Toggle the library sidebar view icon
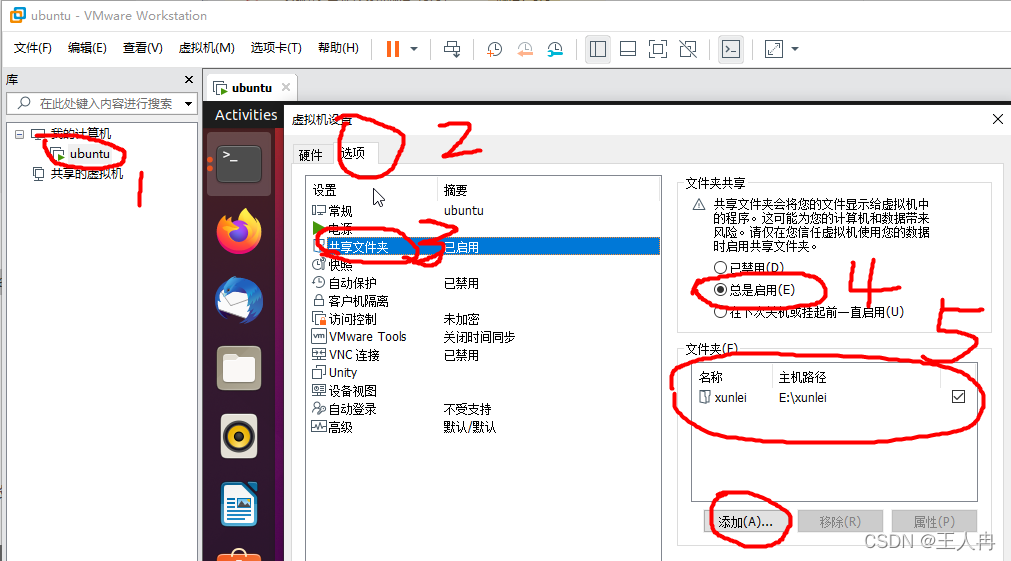 click(598, 49)
